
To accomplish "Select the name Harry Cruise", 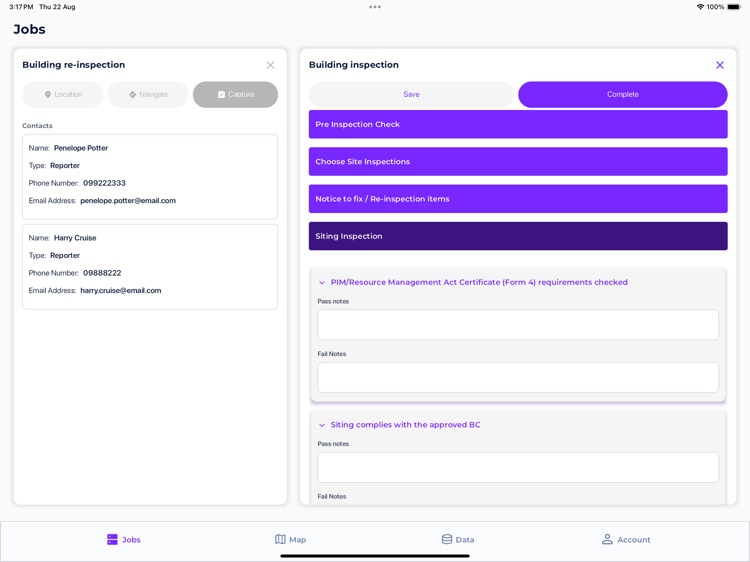I will [75, 238].
